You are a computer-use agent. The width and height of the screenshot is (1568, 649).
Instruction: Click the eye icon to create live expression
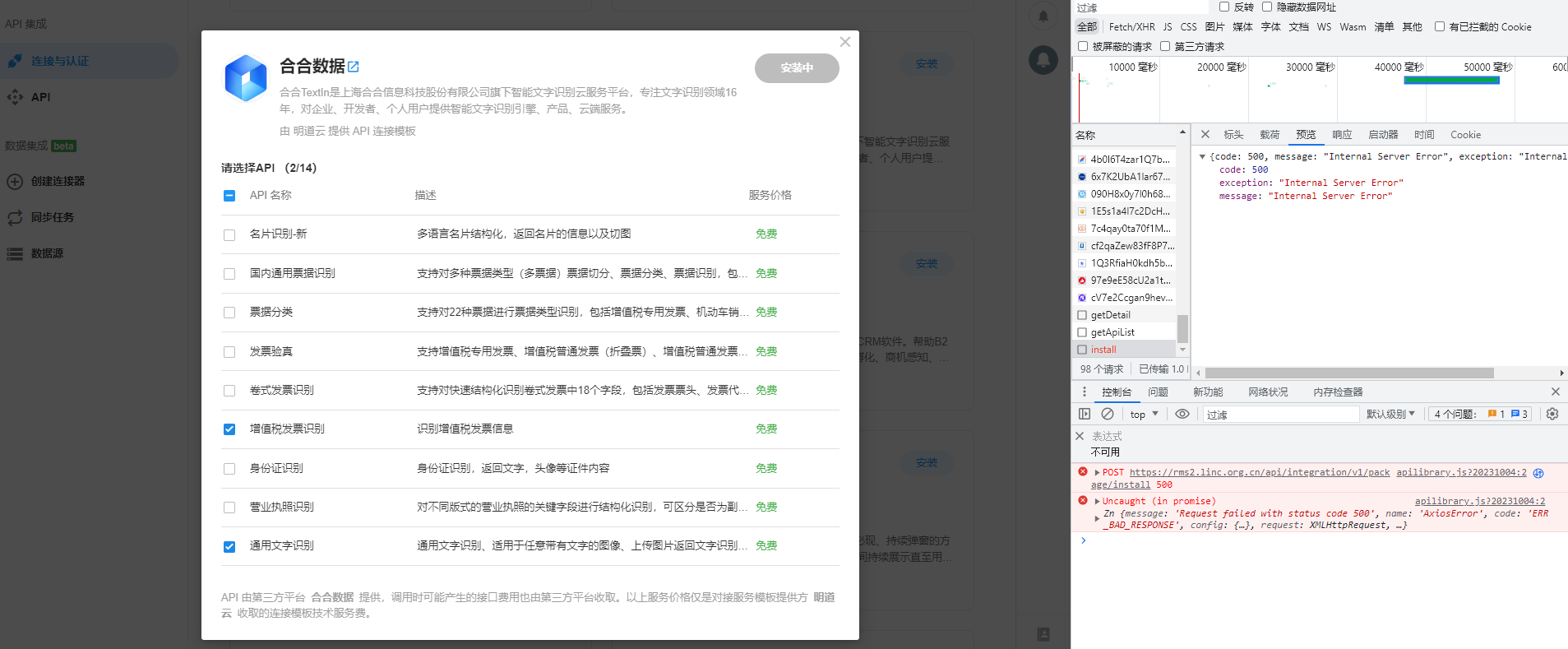coord(1182,414)
